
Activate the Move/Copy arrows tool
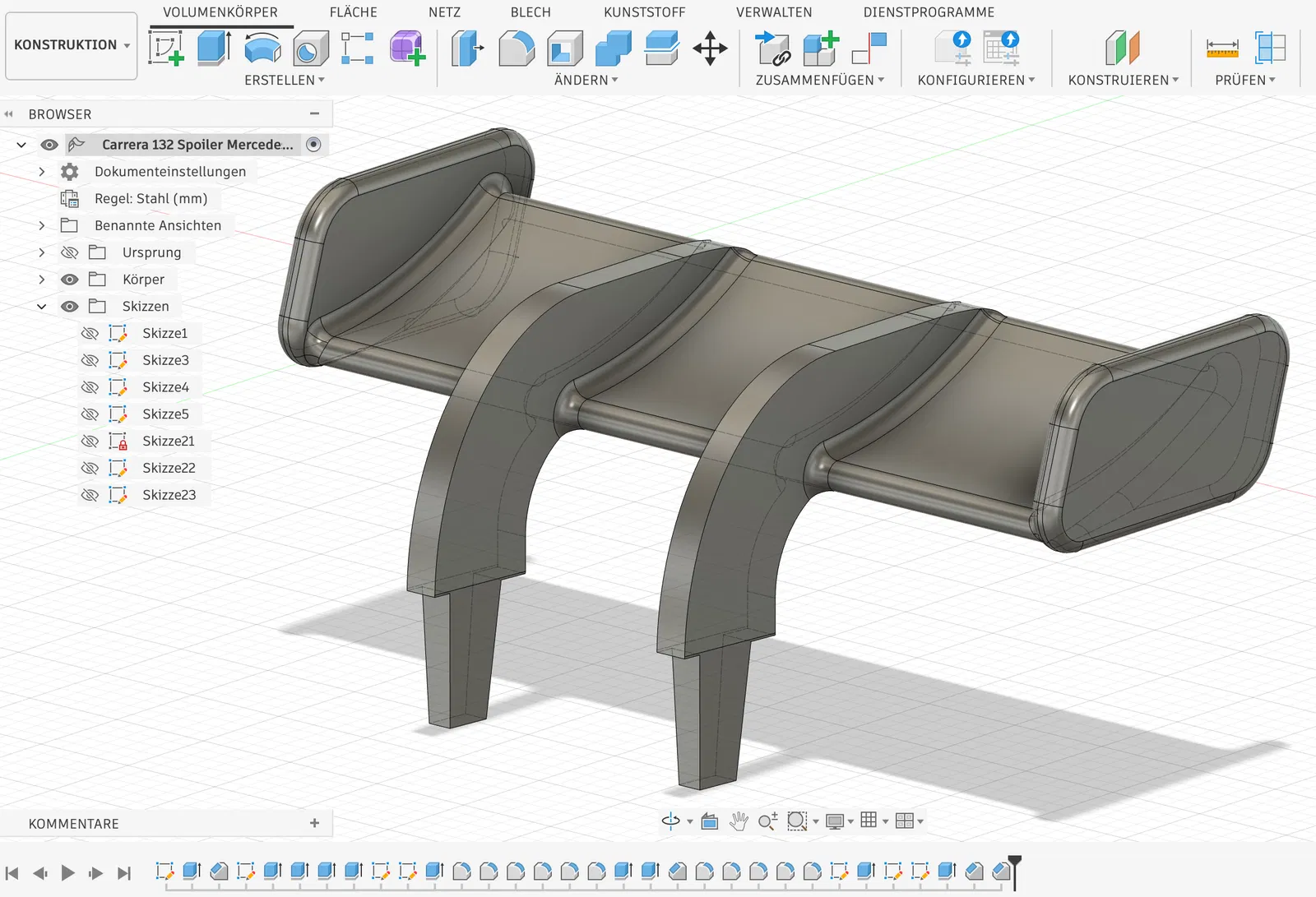(x=710, y=48)
